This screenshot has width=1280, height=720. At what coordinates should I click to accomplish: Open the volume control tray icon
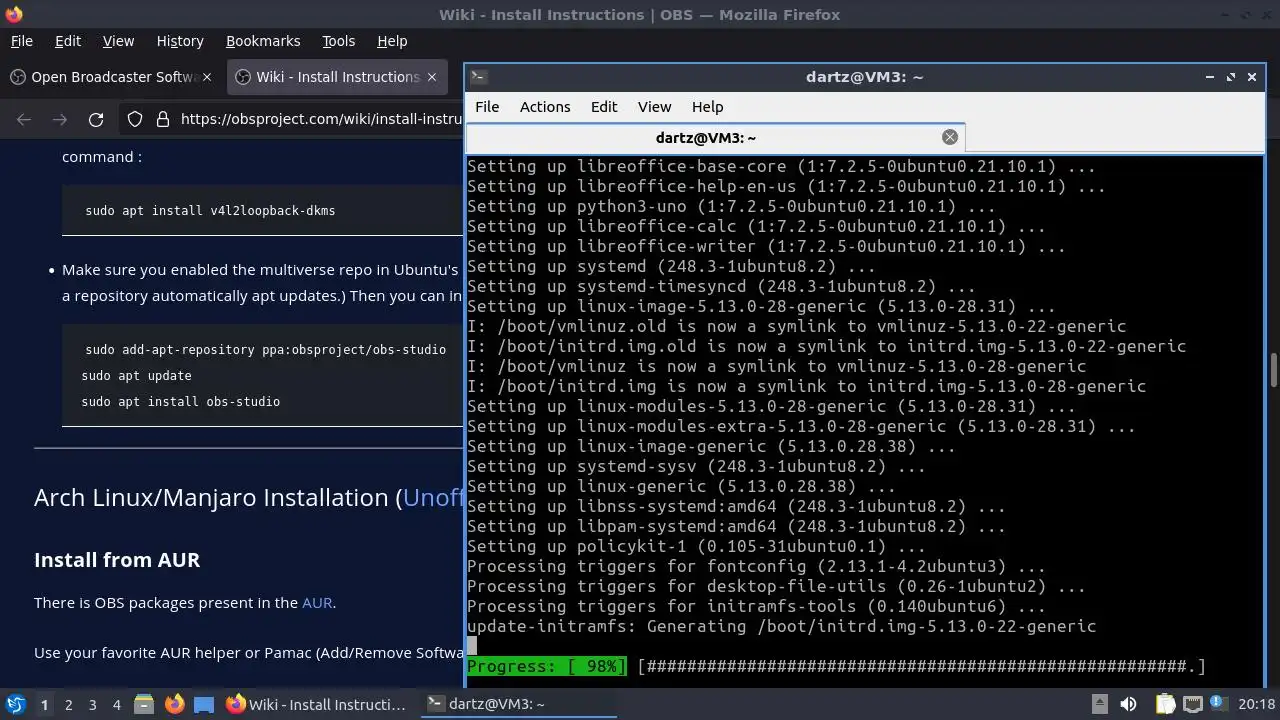coord(1128,704)
